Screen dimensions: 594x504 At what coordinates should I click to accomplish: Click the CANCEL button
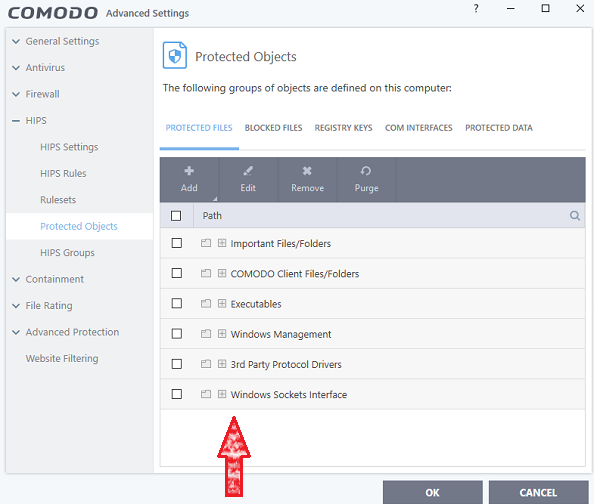click(x=538, y=492)
